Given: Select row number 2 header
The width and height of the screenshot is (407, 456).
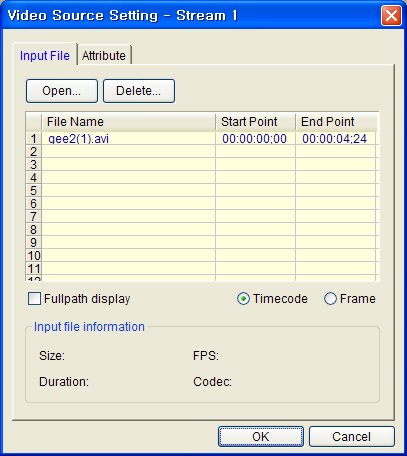Looking at the screenshot, I should pos(34,151).
